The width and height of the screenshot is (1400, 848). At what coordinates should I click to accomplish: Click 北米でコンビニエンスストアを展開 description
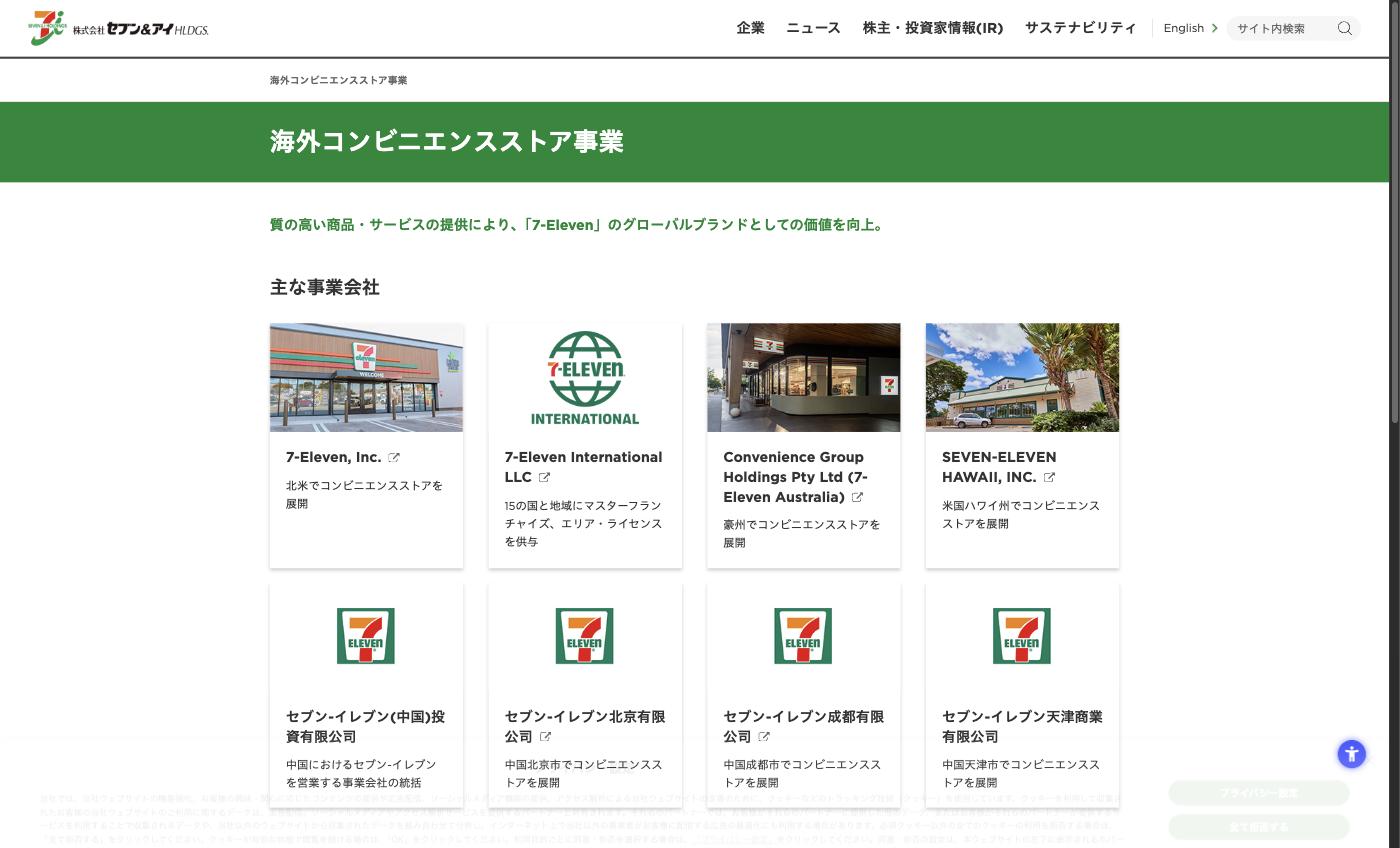[x=364, y=494]
